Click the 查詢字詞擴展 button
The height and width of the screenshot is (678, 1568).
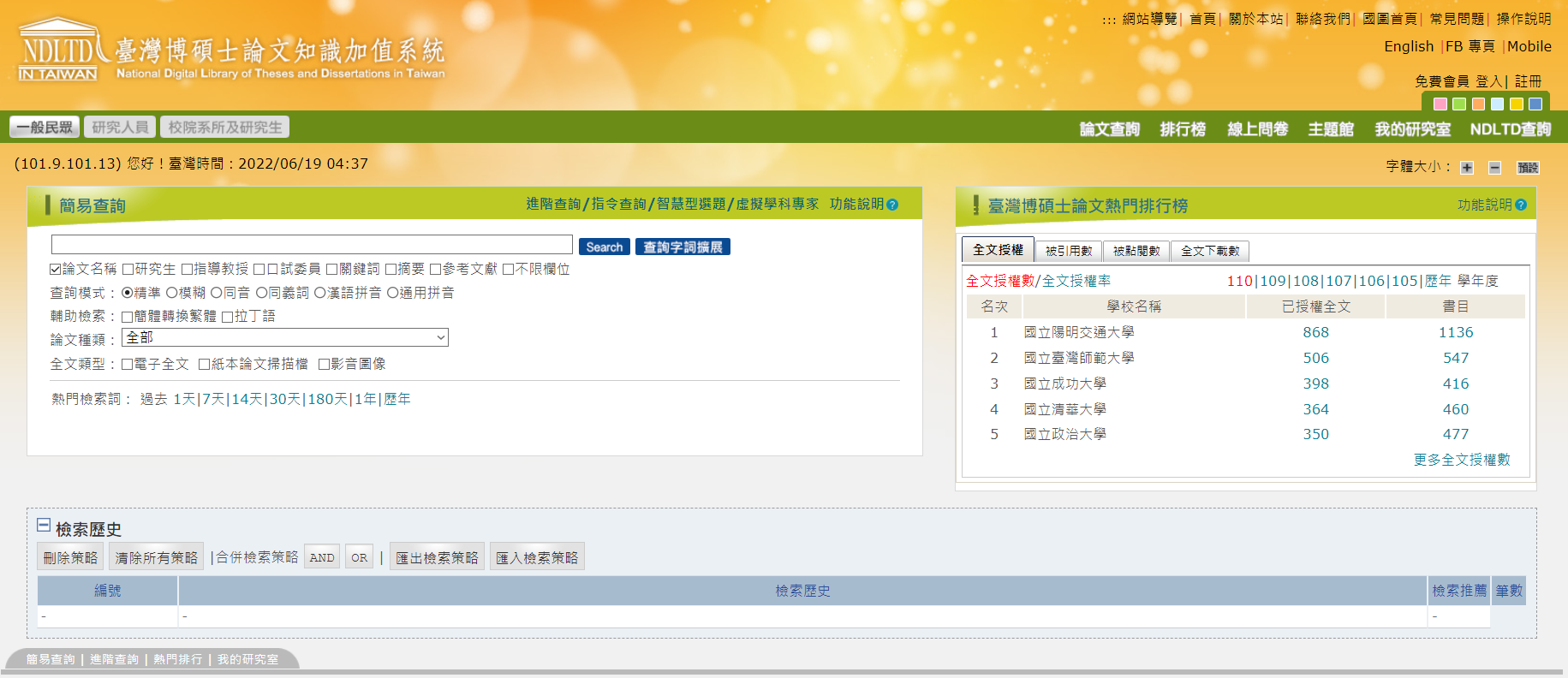683,247
